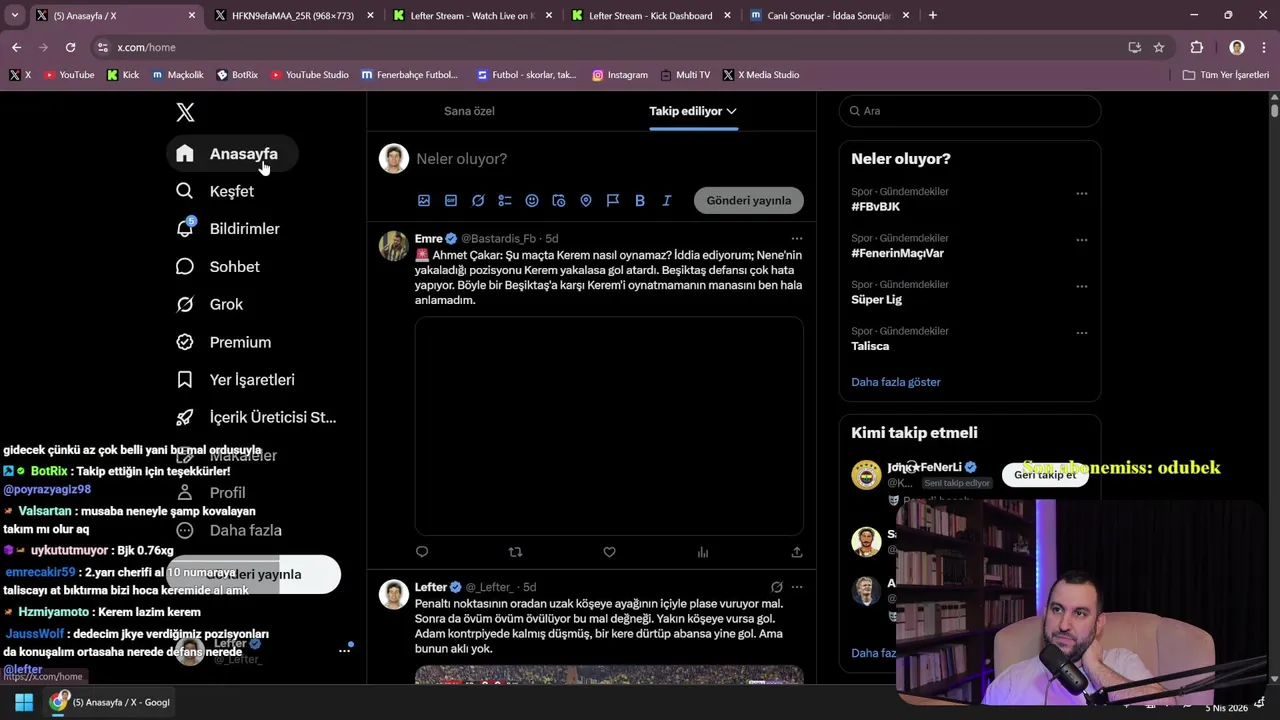Add a poll to the post
This screenshot has width=1280, height=720.
click(505, 200)
